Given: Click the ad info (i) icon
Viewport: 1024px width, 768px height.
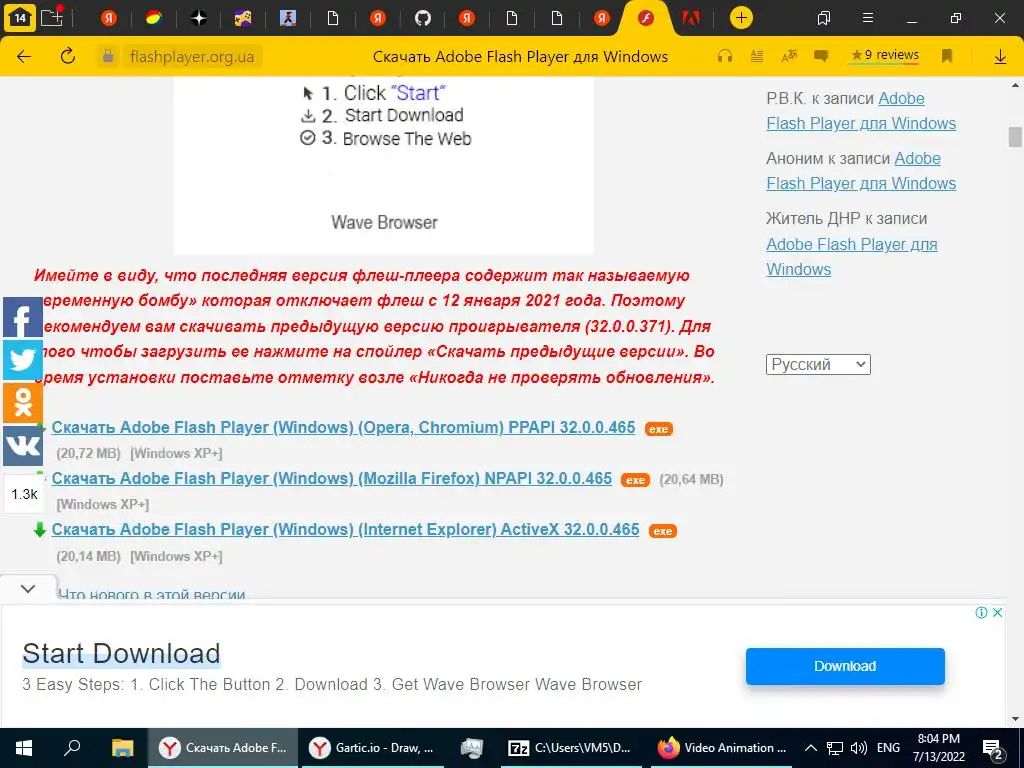Looking at the screenshot, I should point(981,612).
